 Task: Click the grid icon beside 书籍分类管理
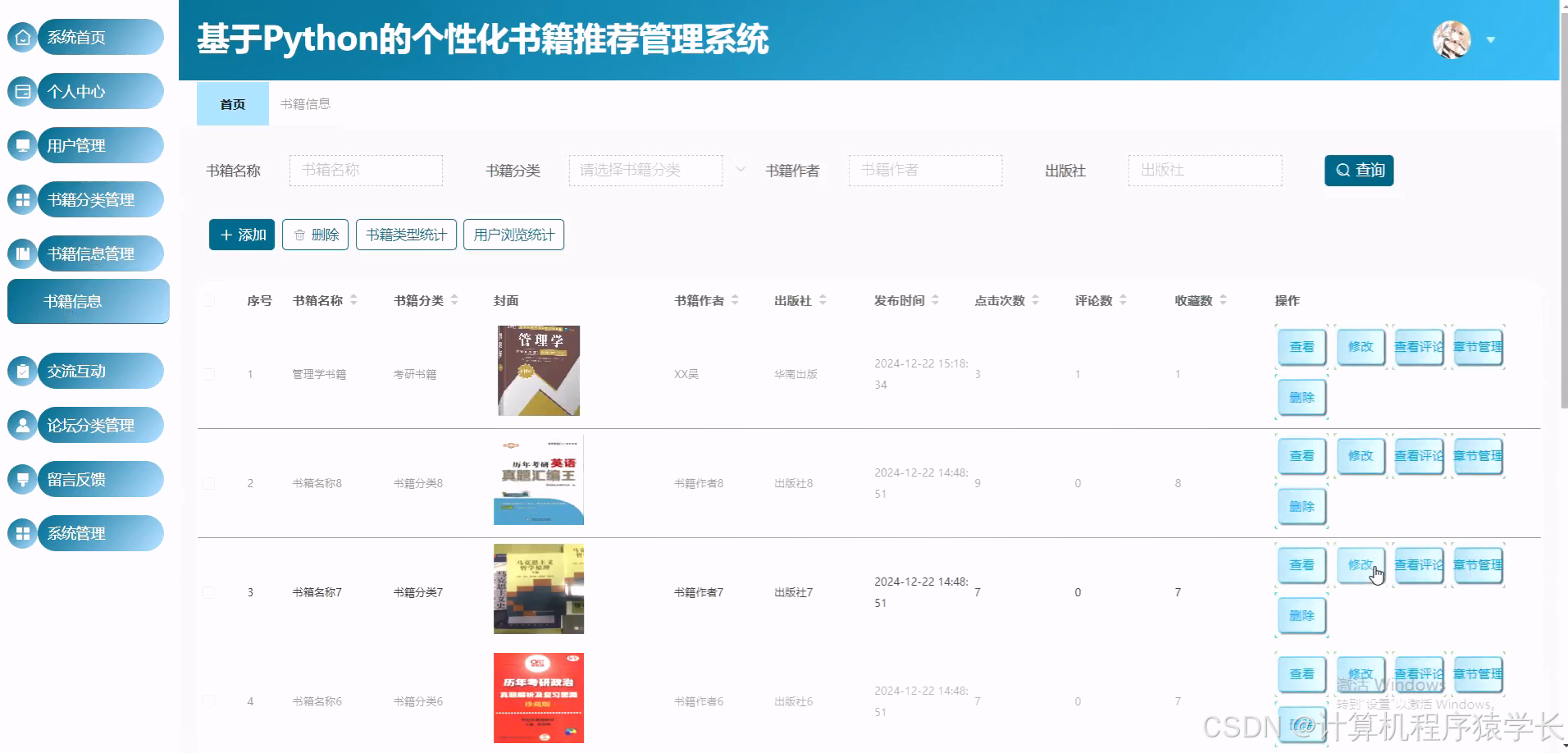23,199
